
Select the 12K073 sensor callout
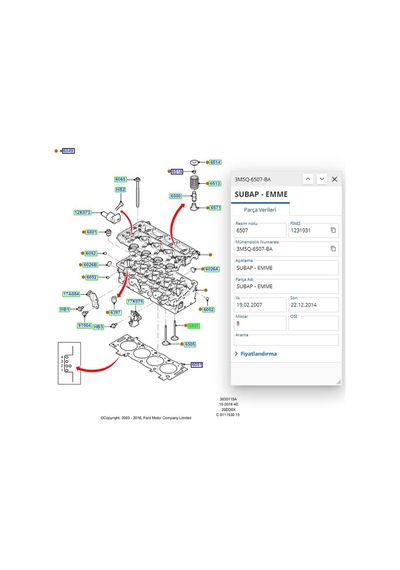click(x=83, y=212)
